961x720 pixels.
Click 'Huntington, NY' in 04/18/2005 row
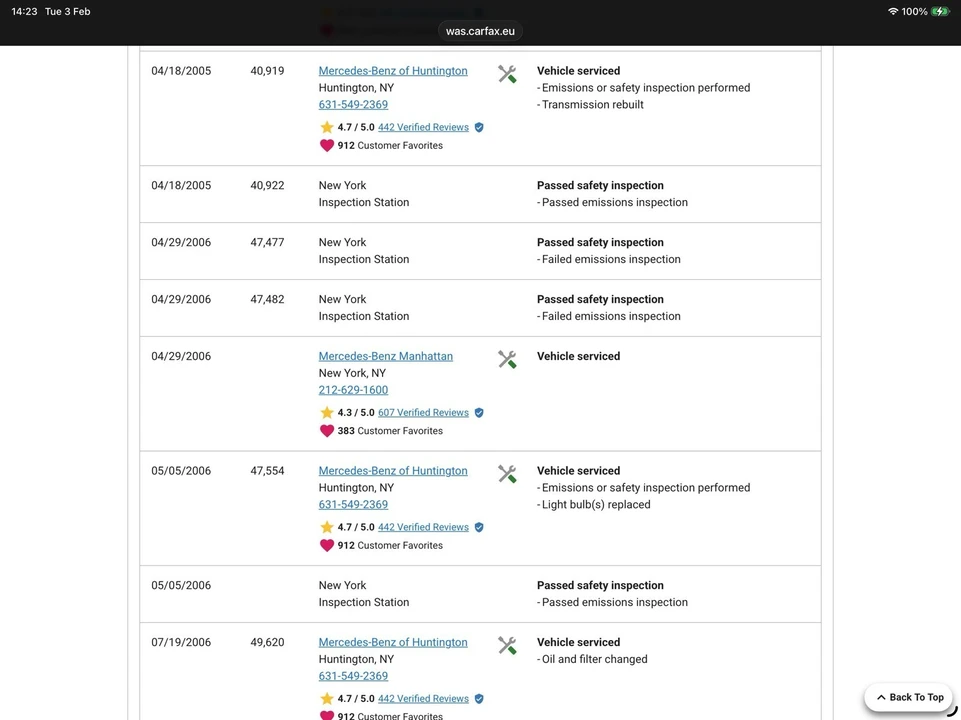click(356, 88)
